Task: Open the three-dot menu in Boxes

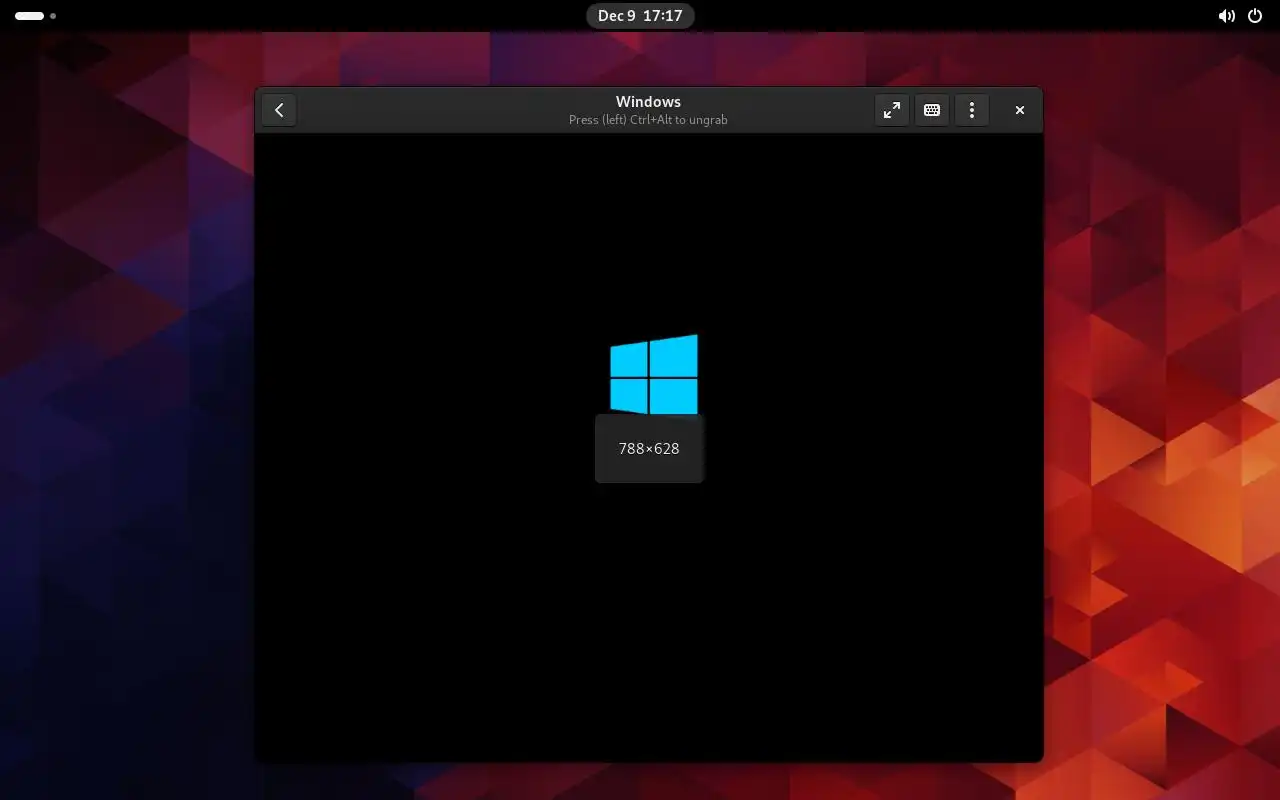Action: point(972,110)
